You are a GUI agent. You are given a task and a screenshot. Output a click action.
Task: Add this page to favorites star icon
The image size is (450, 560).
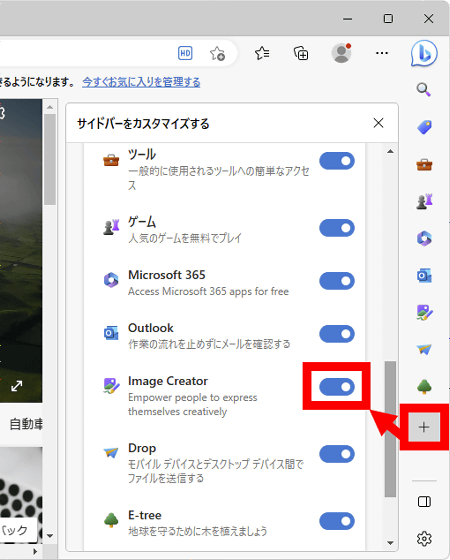(x=217, y=54)
